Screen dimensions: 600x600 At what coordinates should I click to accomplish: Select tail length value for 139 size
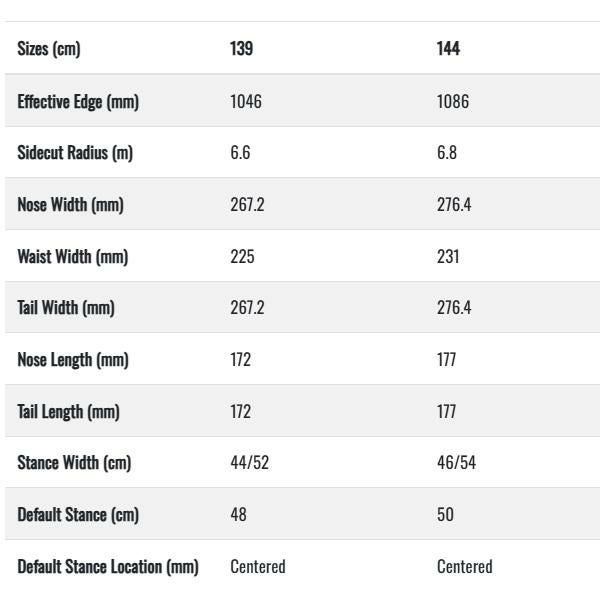[240, 411]
